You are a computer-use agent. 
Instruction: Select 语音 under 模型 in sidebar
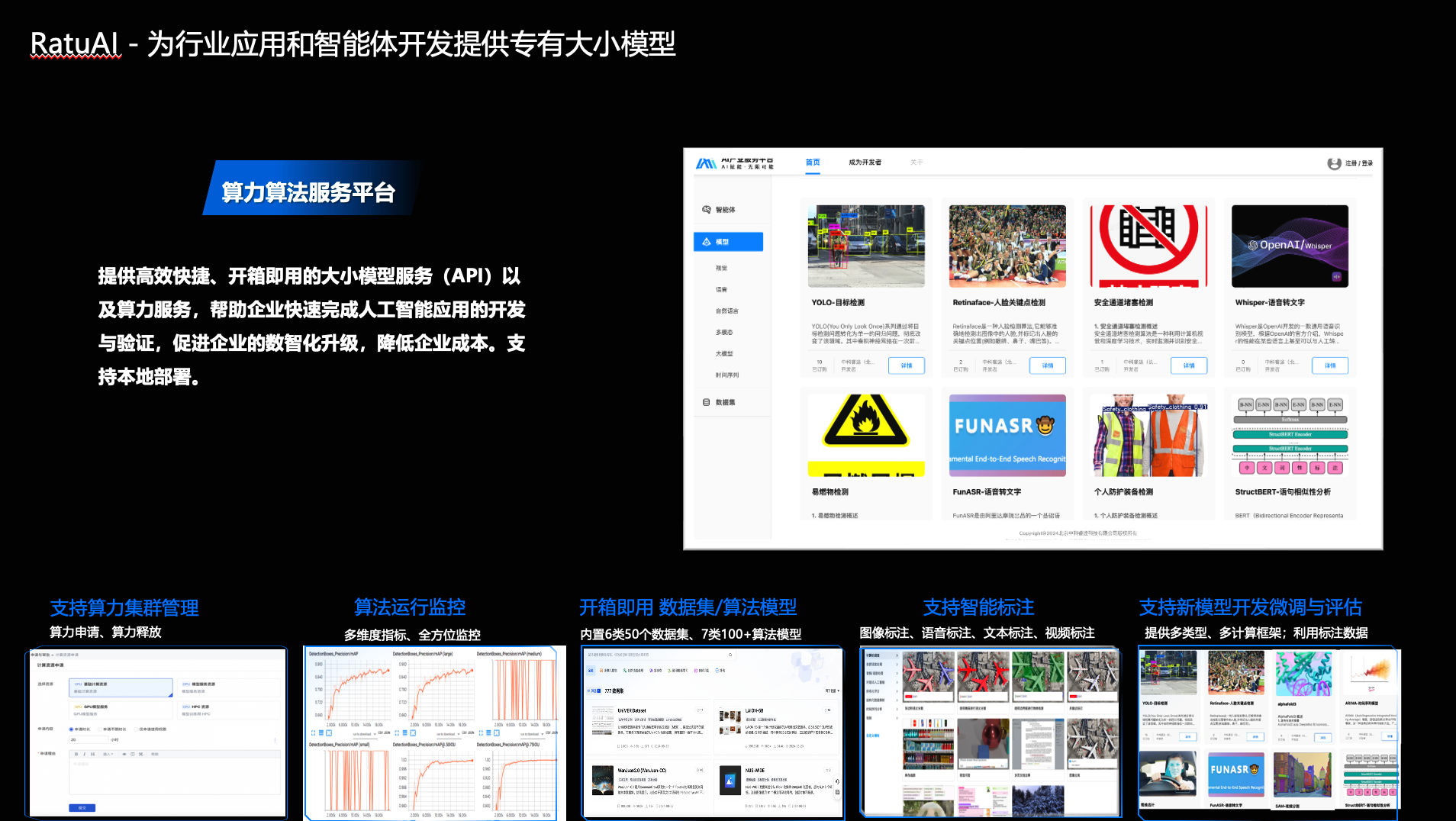coord(721,290)
